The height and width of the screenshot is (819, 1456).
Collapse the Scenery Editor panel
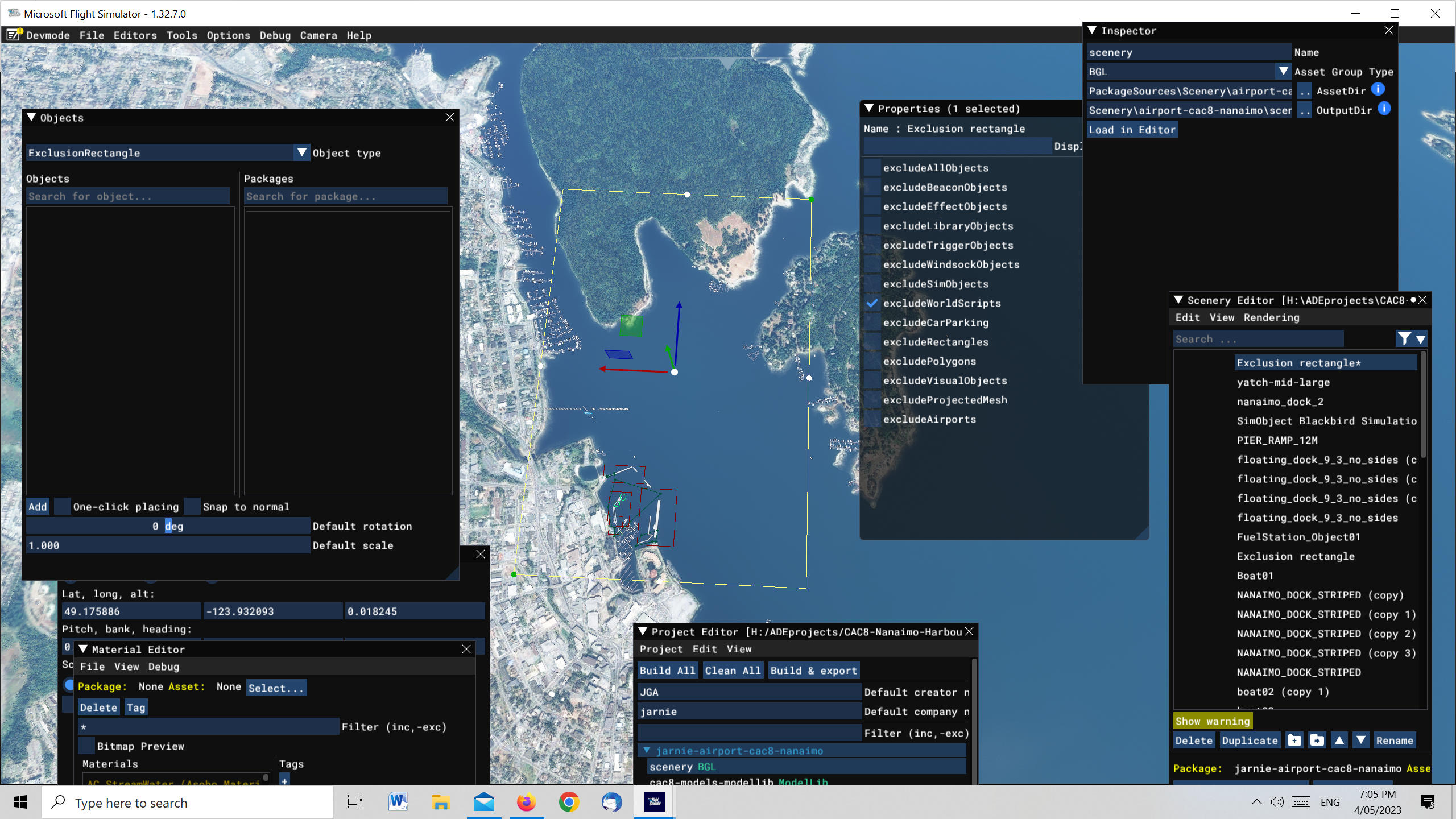[1178, 300]
